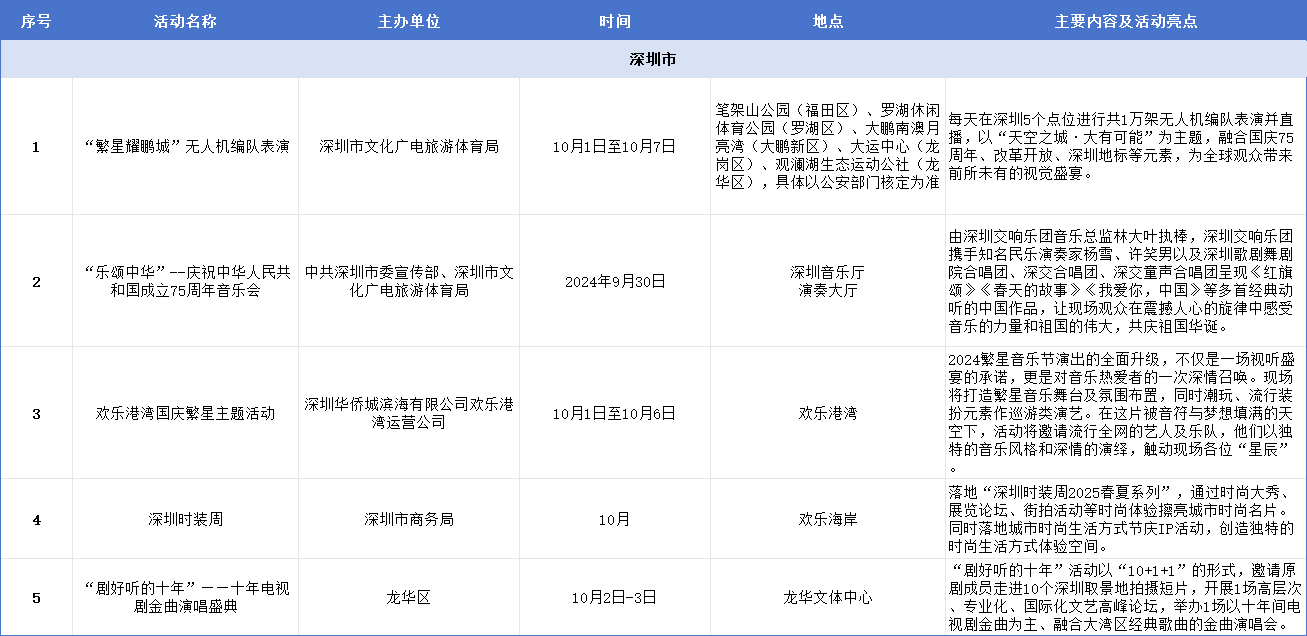
Task: Click the 深圳市商务局 organizer cell
Action: [408, 519]
